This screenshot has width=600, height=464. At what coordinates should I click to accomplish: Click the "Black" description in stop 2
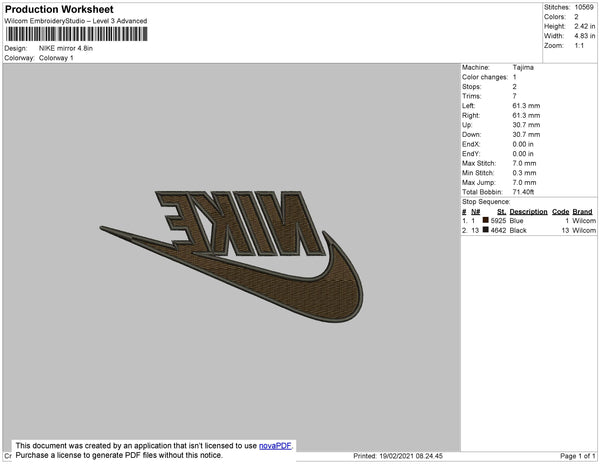click(x=518, y=230)
